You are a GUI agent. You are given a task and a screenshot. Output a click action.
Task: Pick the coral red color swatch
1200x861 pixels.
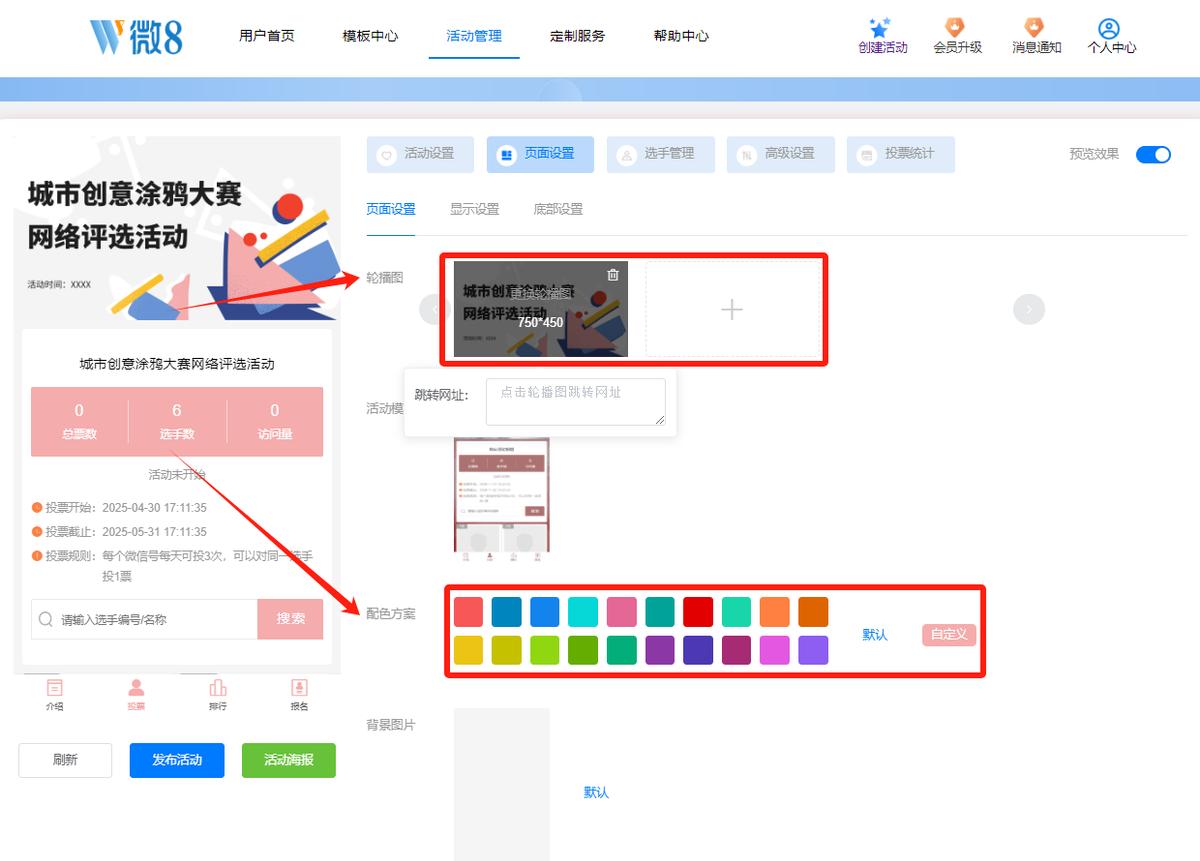pyautogui.click(x=468, y=612)
